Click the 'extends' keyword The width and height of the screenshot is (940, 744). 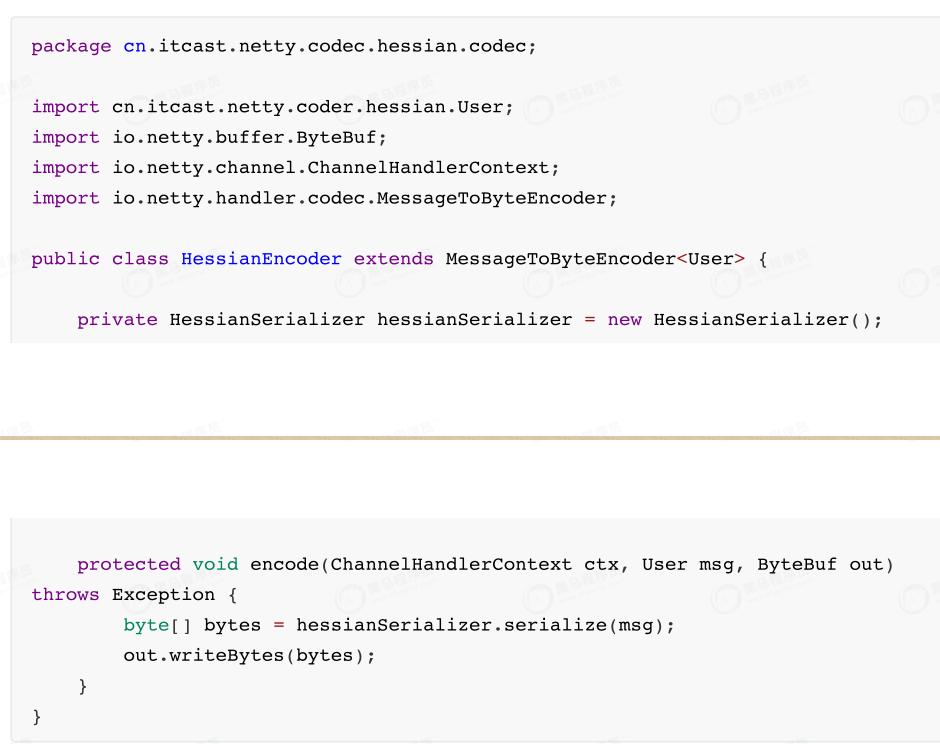click(393, 258)
